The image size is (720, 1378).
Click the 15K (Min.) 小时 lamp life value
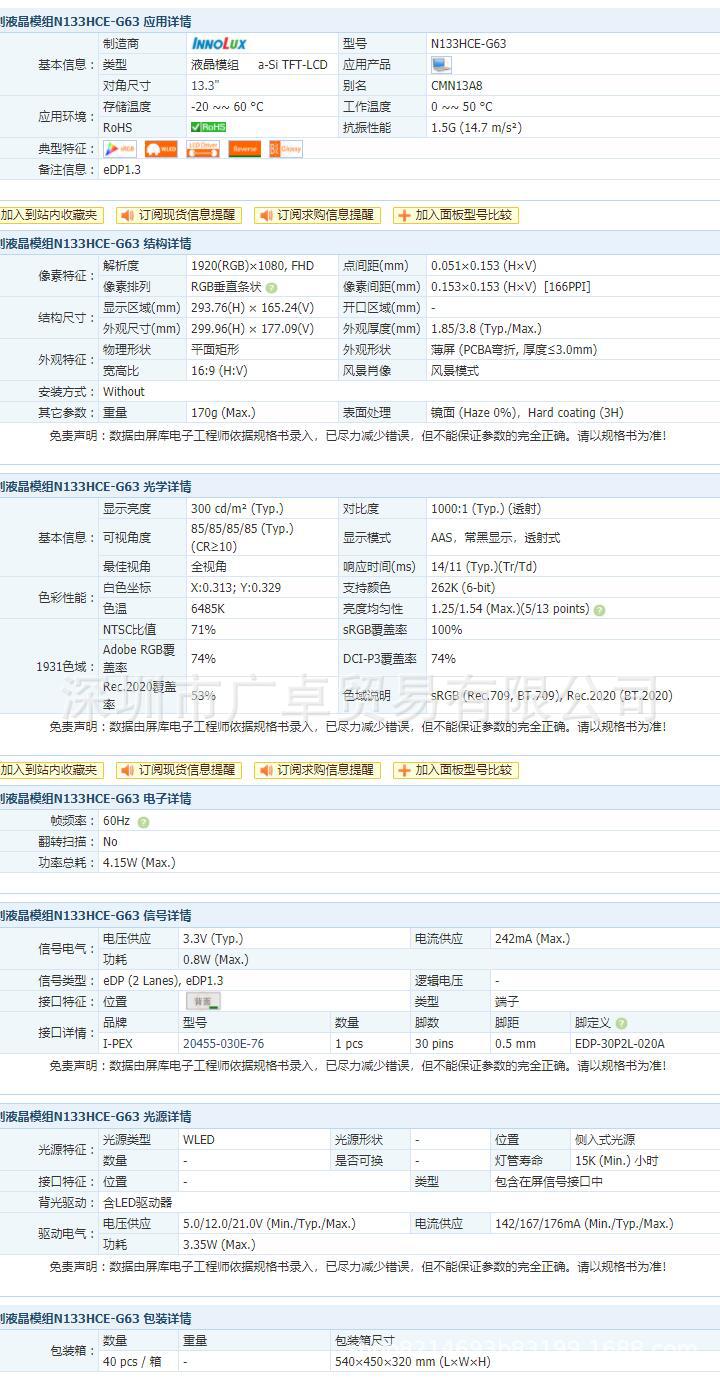click(x=617, y=1161)
